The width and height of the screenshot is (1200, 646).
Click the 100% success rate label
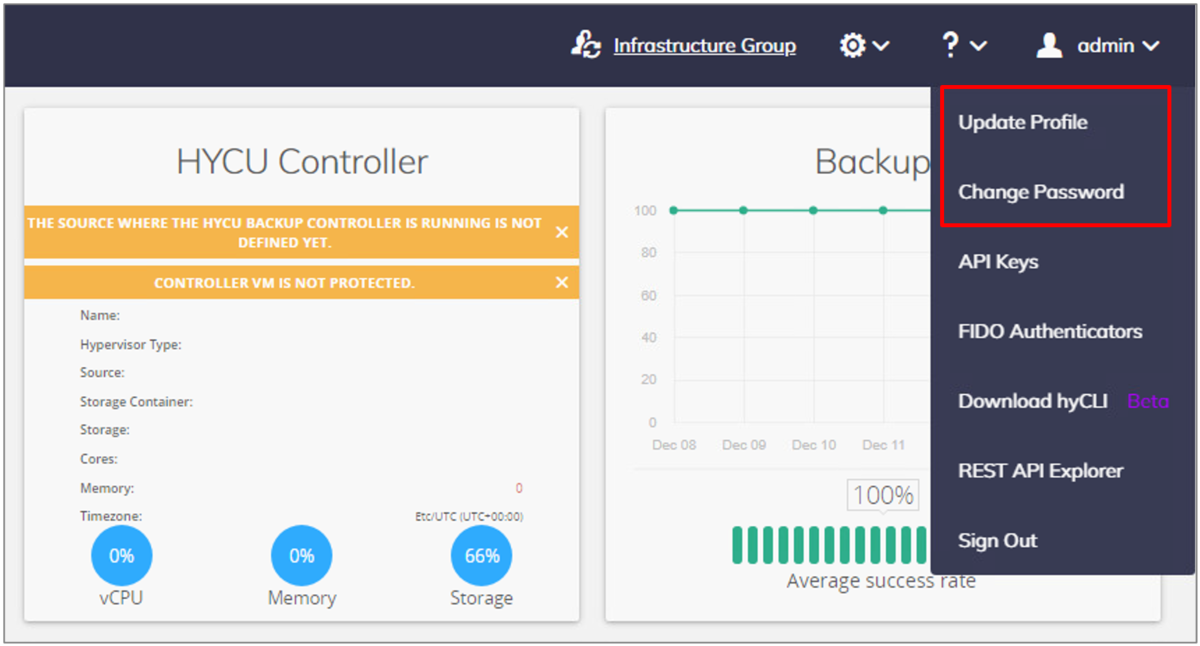(883, 495)
